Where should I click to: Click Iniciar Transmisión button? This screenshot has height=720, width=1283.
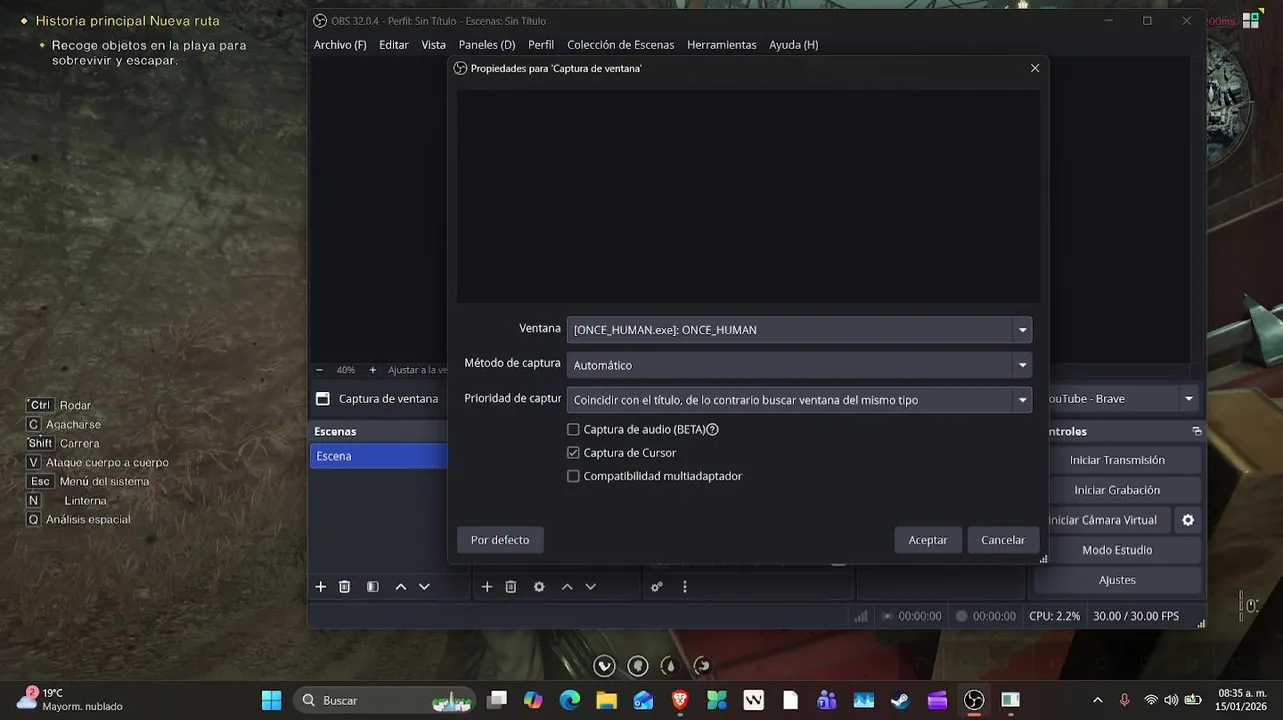coord(1117,460)
